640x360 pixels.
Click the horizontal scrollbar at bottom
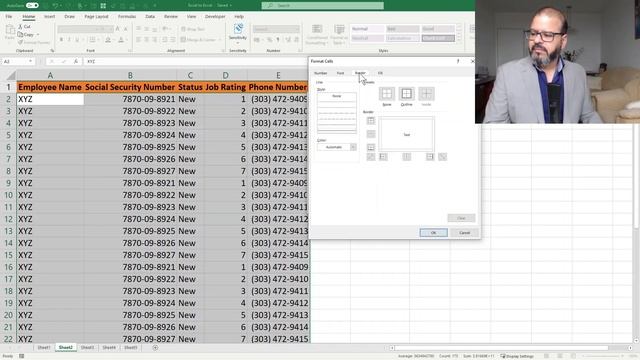click(x=502, y=348)
